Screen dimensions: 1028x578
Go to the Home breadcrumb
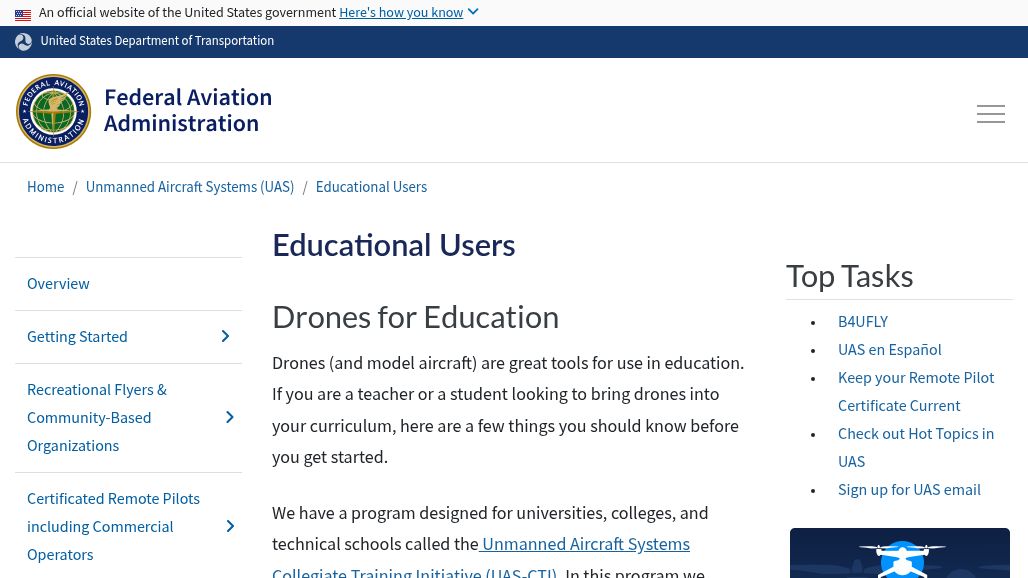[45, 187]
